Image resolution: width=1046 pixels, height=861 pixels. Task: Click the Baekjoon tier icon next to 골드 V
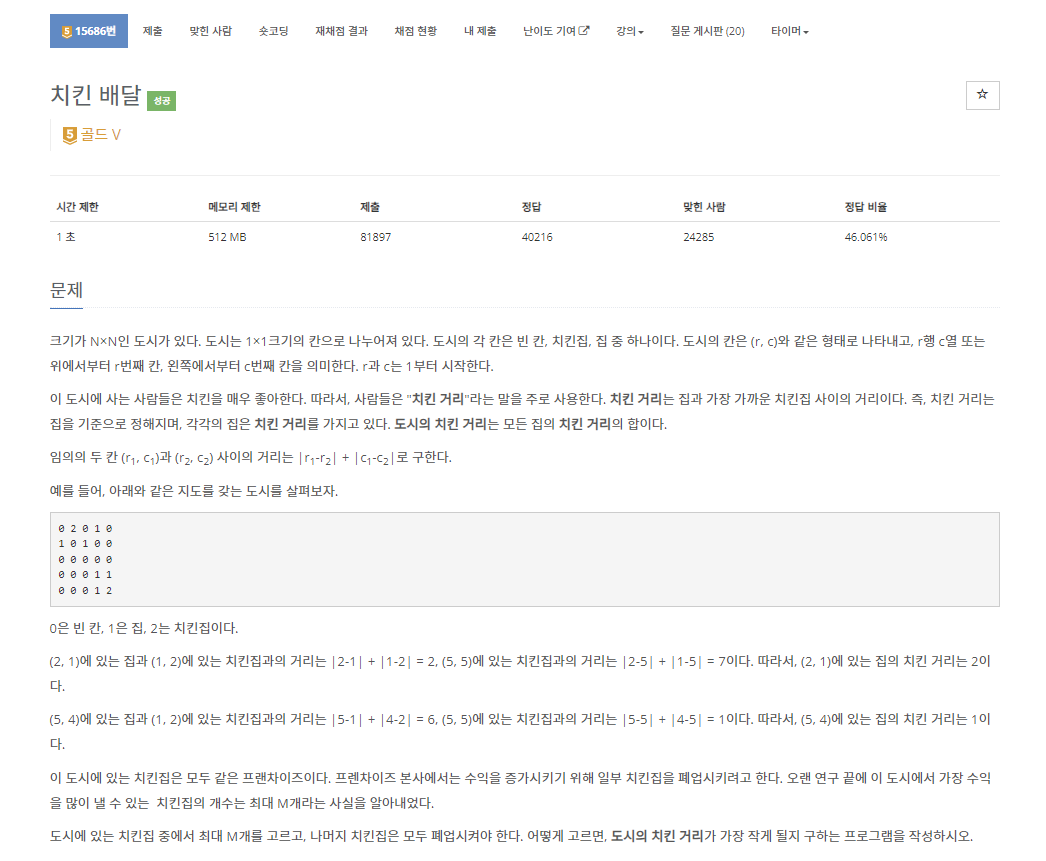click(x=69, y=135)
